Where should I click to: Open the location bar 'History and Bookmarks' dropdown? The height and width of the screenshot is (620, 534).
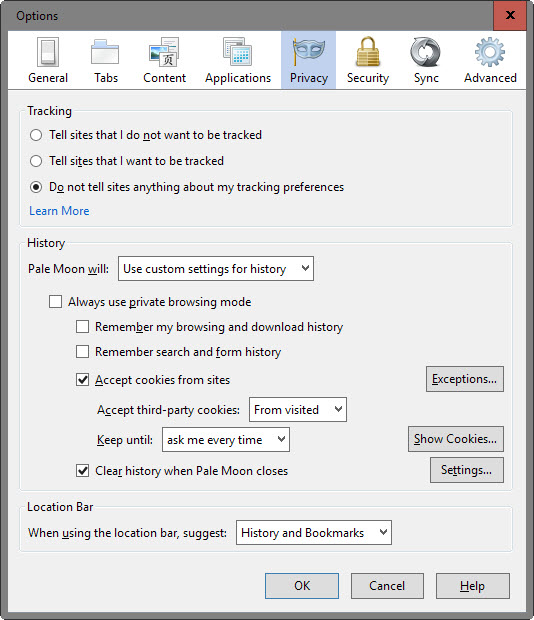[314, 533]
